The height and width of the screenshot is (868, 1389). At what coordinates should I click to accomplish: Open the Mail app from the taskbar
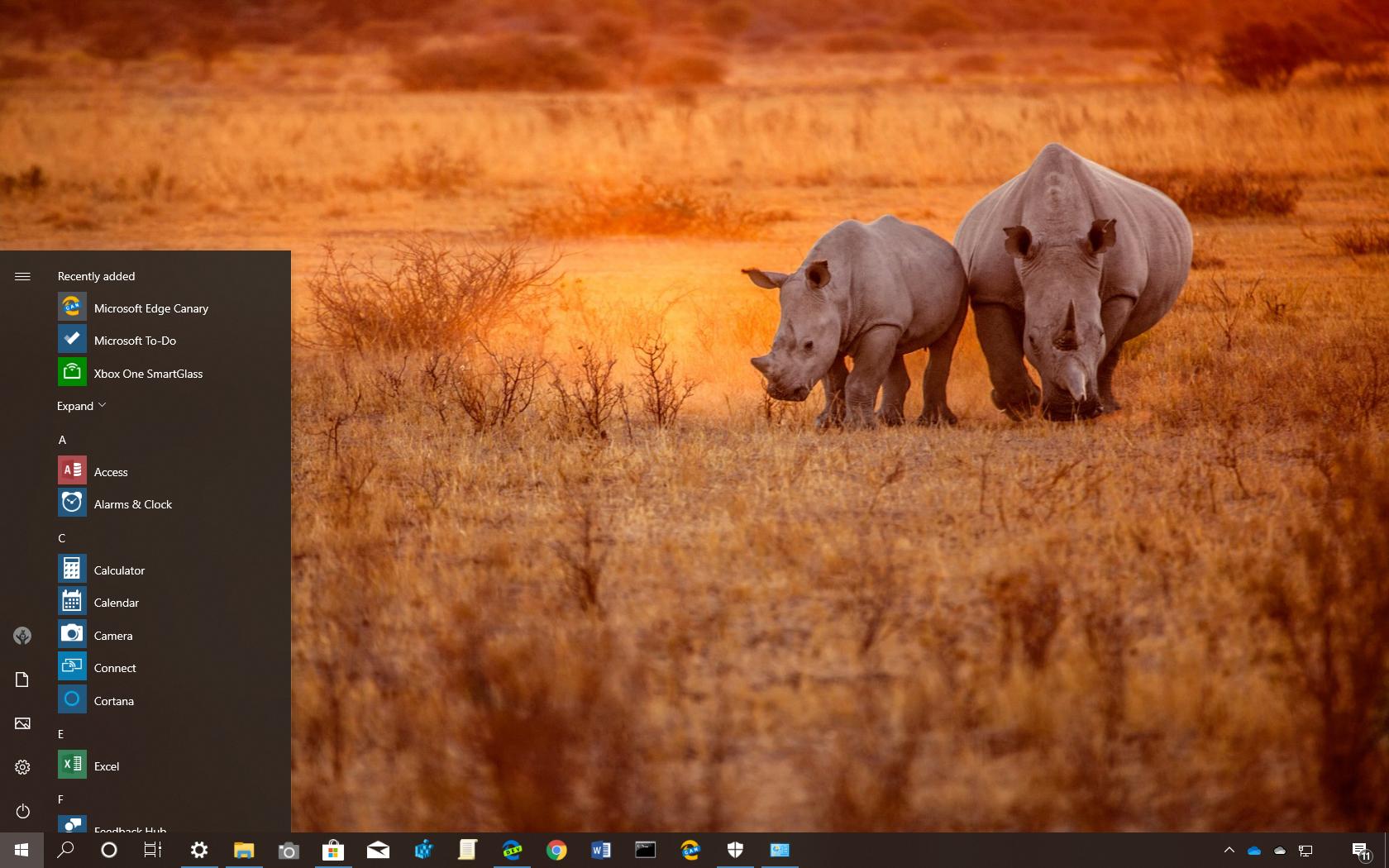[x=378, y=850]
